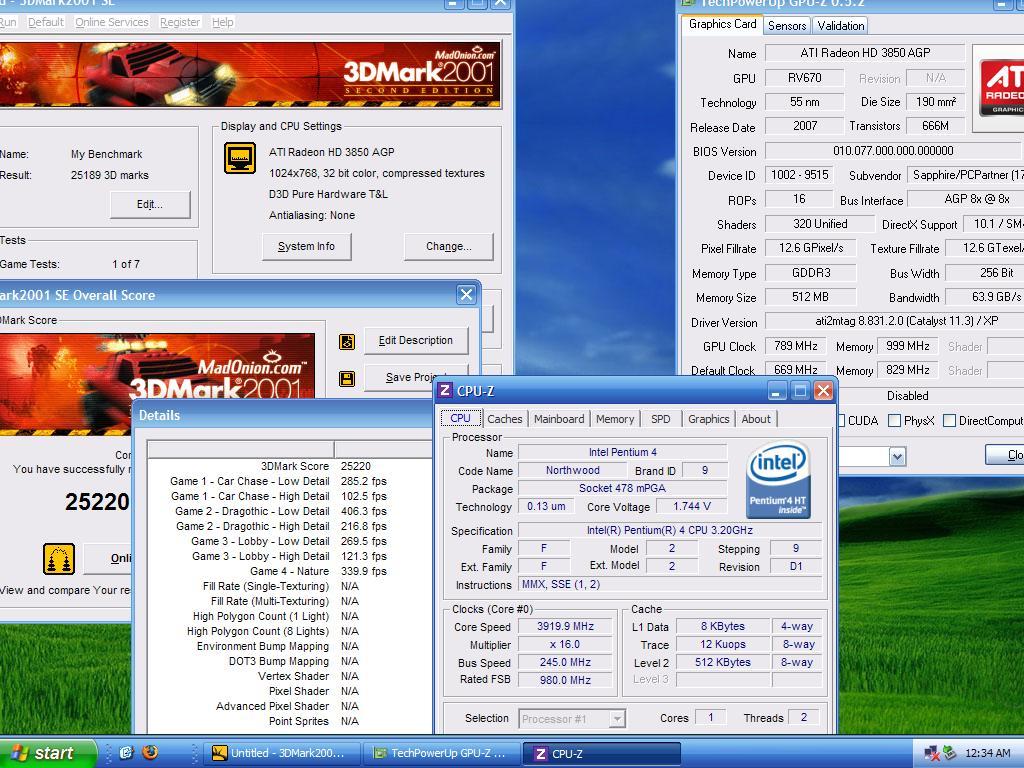Click the quick launch icon left of Firefox
The width and height of the screenshot is (1024, 768).
[x=126, y=752]
